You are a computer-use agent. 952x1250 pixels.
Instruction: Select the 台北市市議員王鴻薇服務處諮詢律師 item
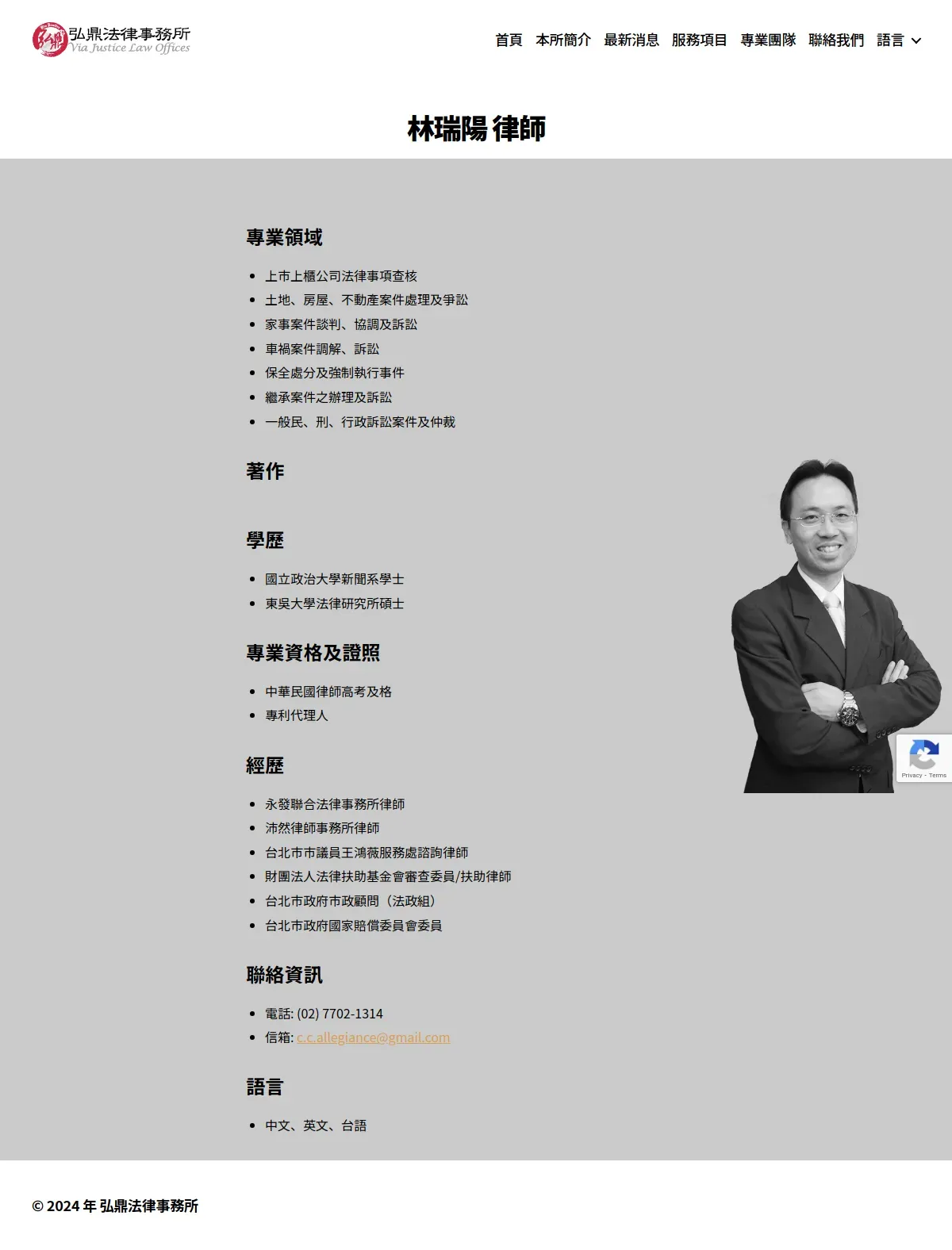(x=367, y=853)
